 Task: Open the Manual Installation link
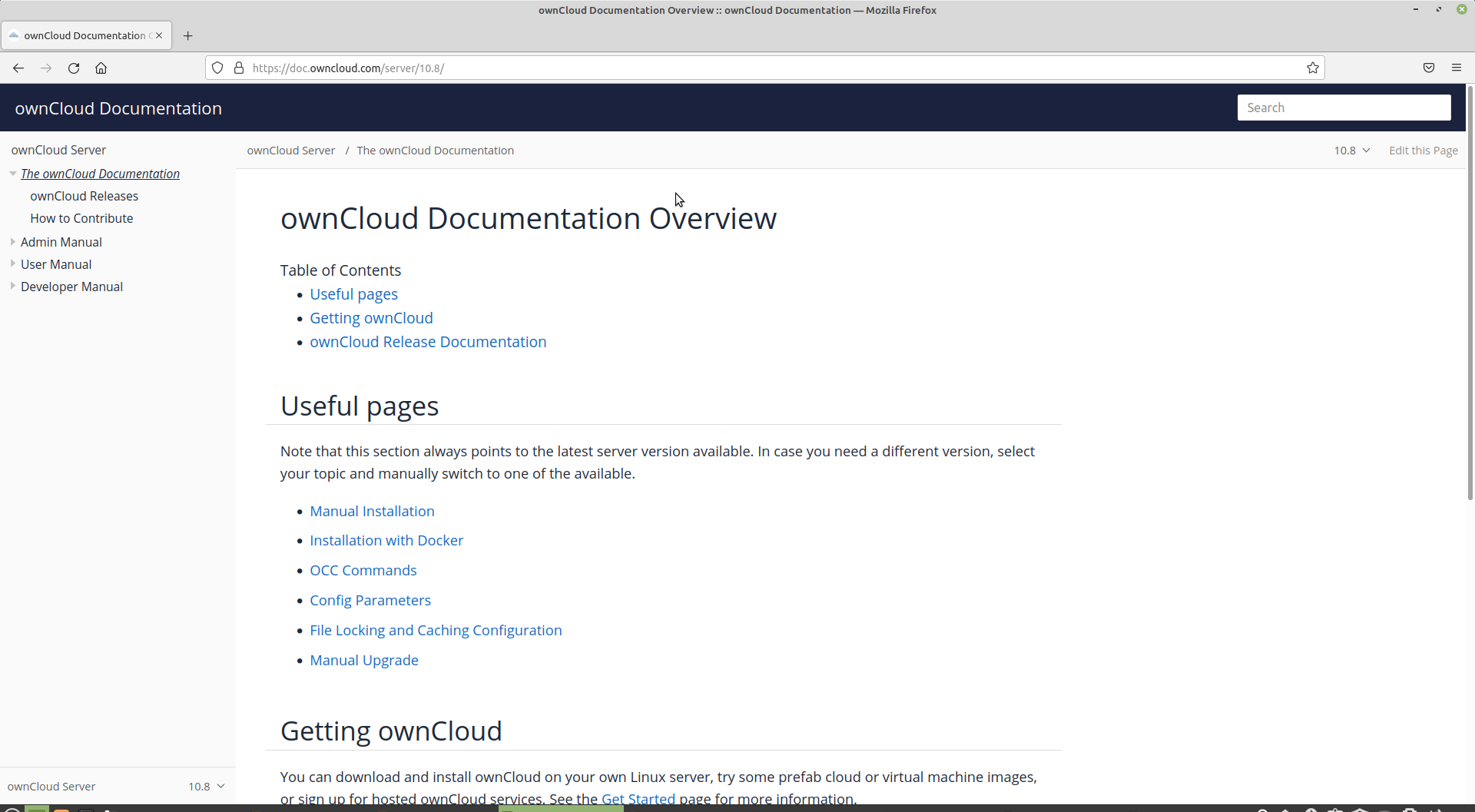click(x=372, y=511)
